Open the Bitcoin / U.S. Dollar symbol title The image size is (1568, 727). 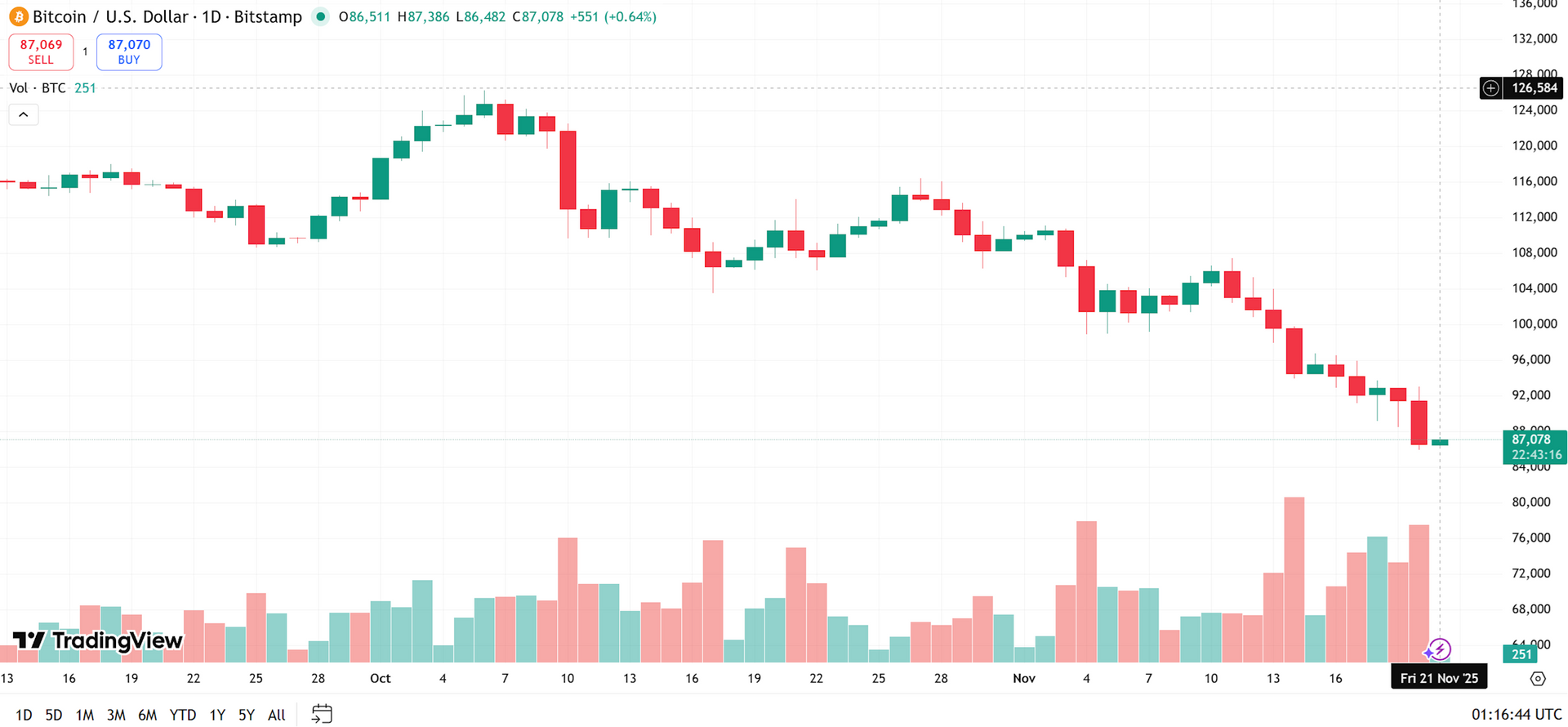(x=167, y=16)
